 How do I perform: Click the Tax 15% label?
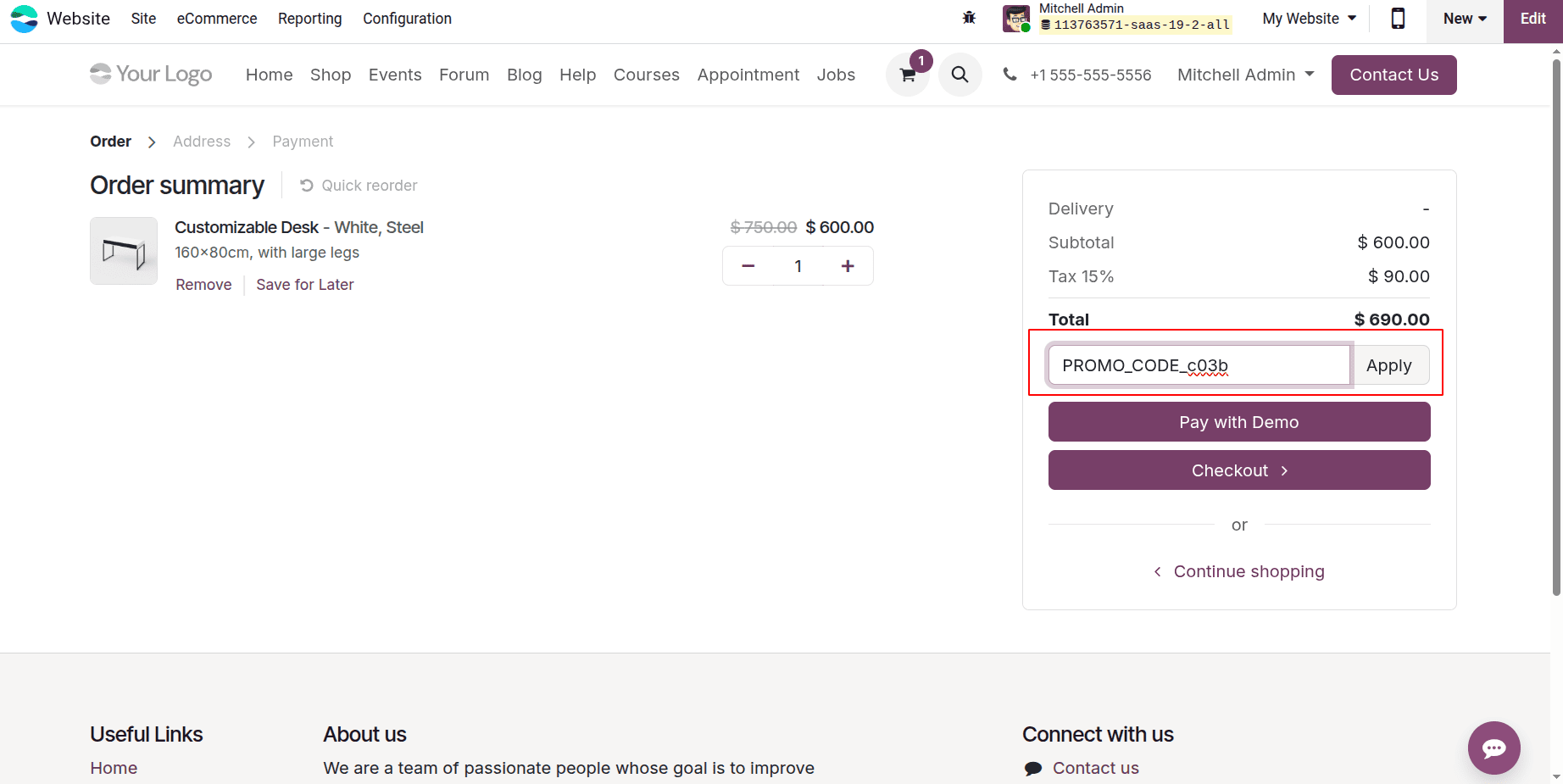click(x=1081, y=276)
